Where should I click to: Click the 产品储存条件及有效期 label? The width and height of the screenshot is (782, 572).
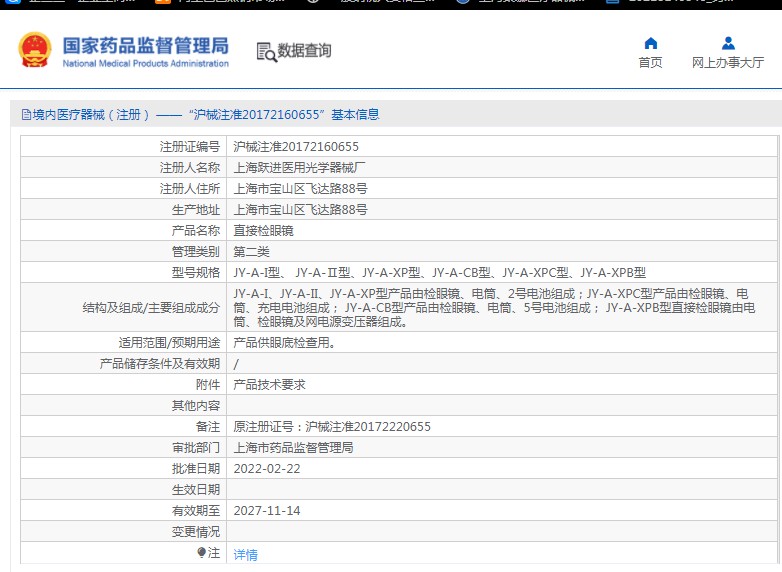pos(160,364)
